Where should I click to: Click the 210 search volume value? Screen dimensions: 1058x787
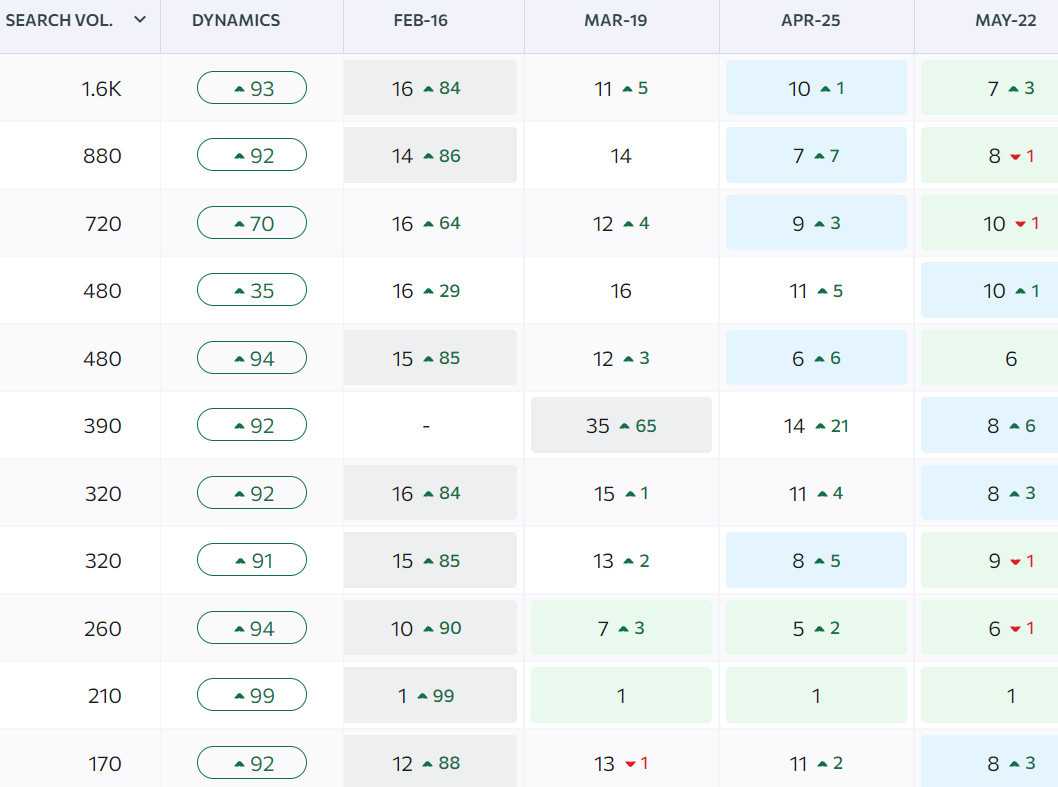point(104,696)
